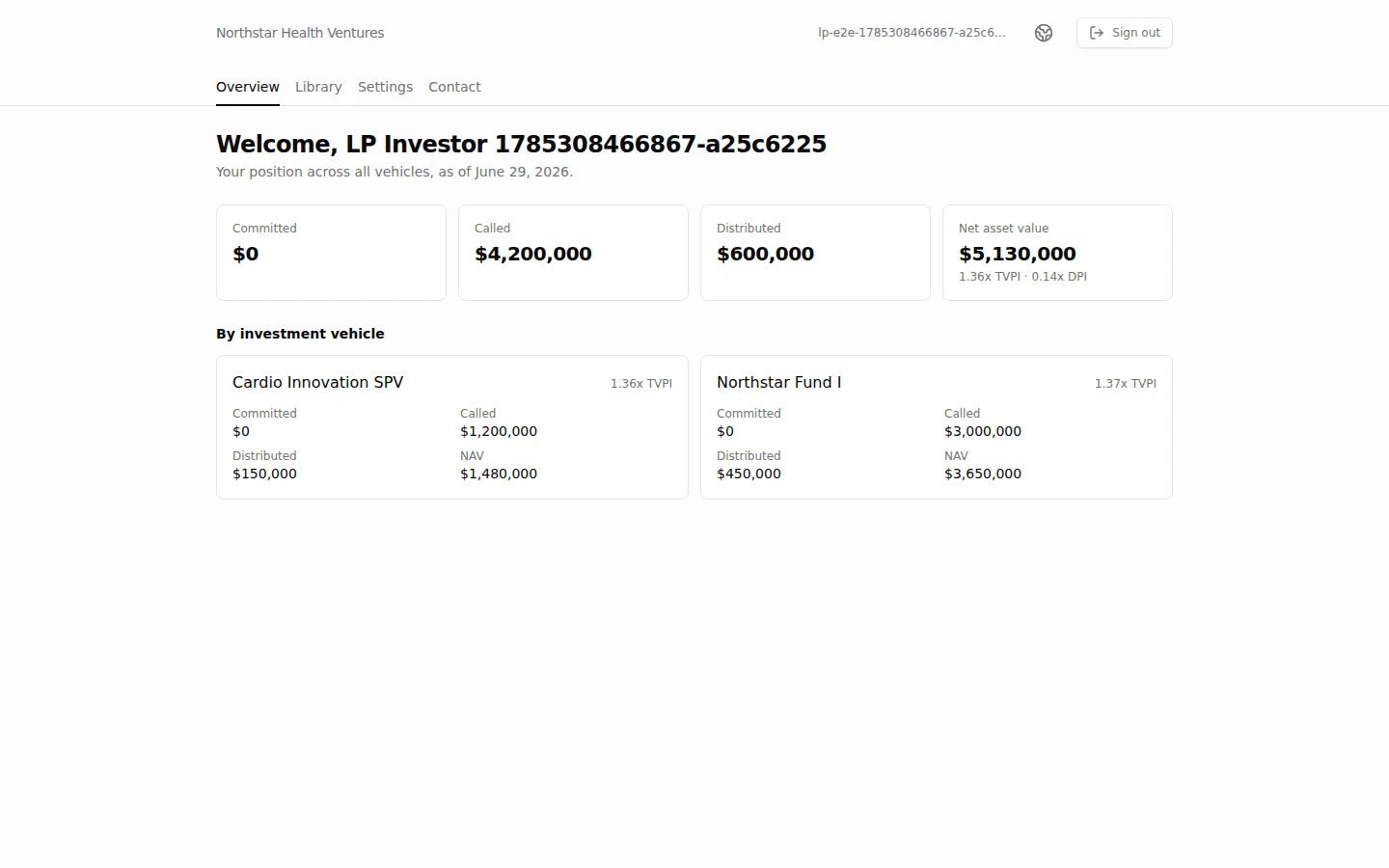Screen dimensions: 1389x868
Task: Select the Welcome, LP Investor heading
Action: (x=521, y=144)
